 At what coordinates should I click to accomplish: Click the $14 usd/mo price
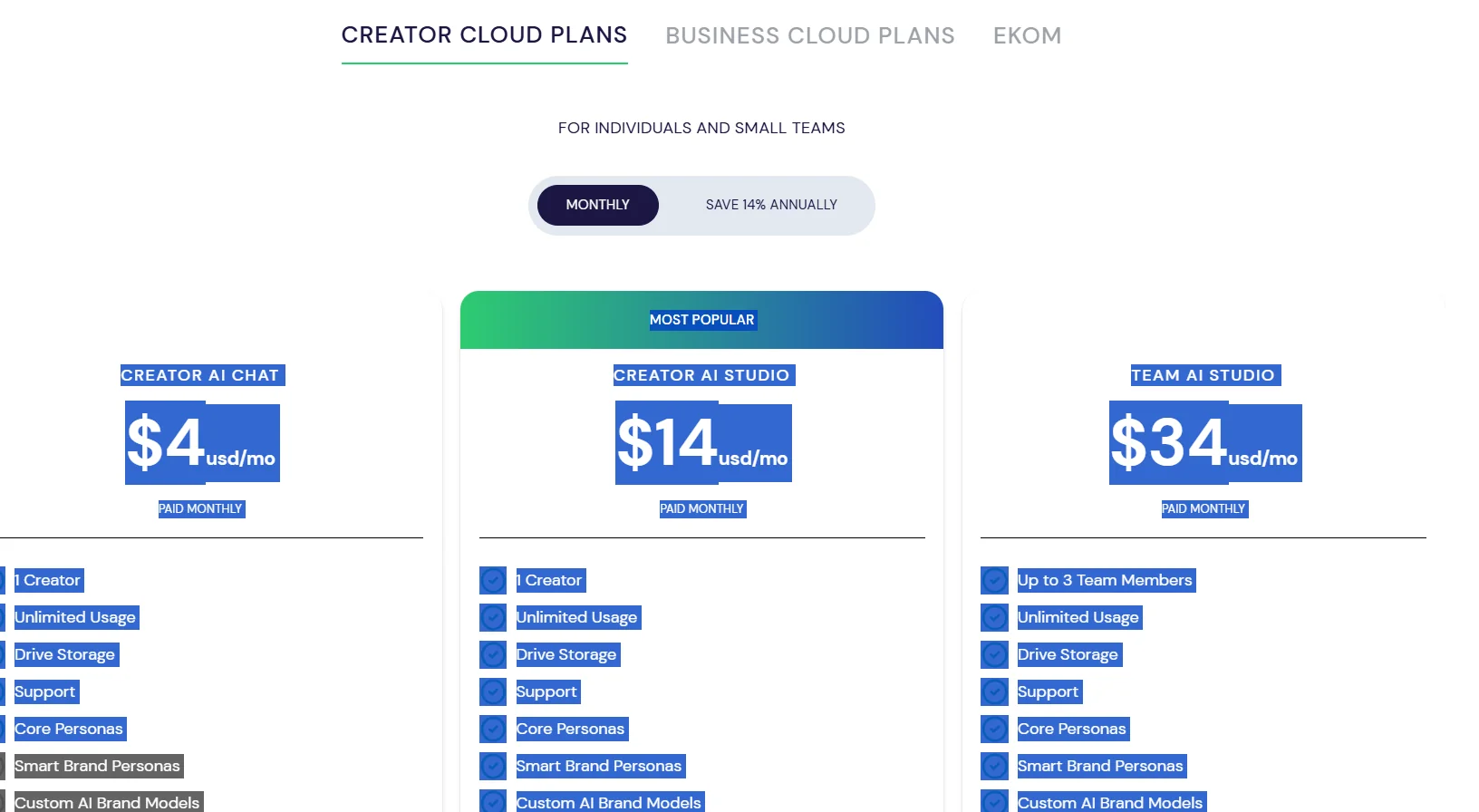702,443
